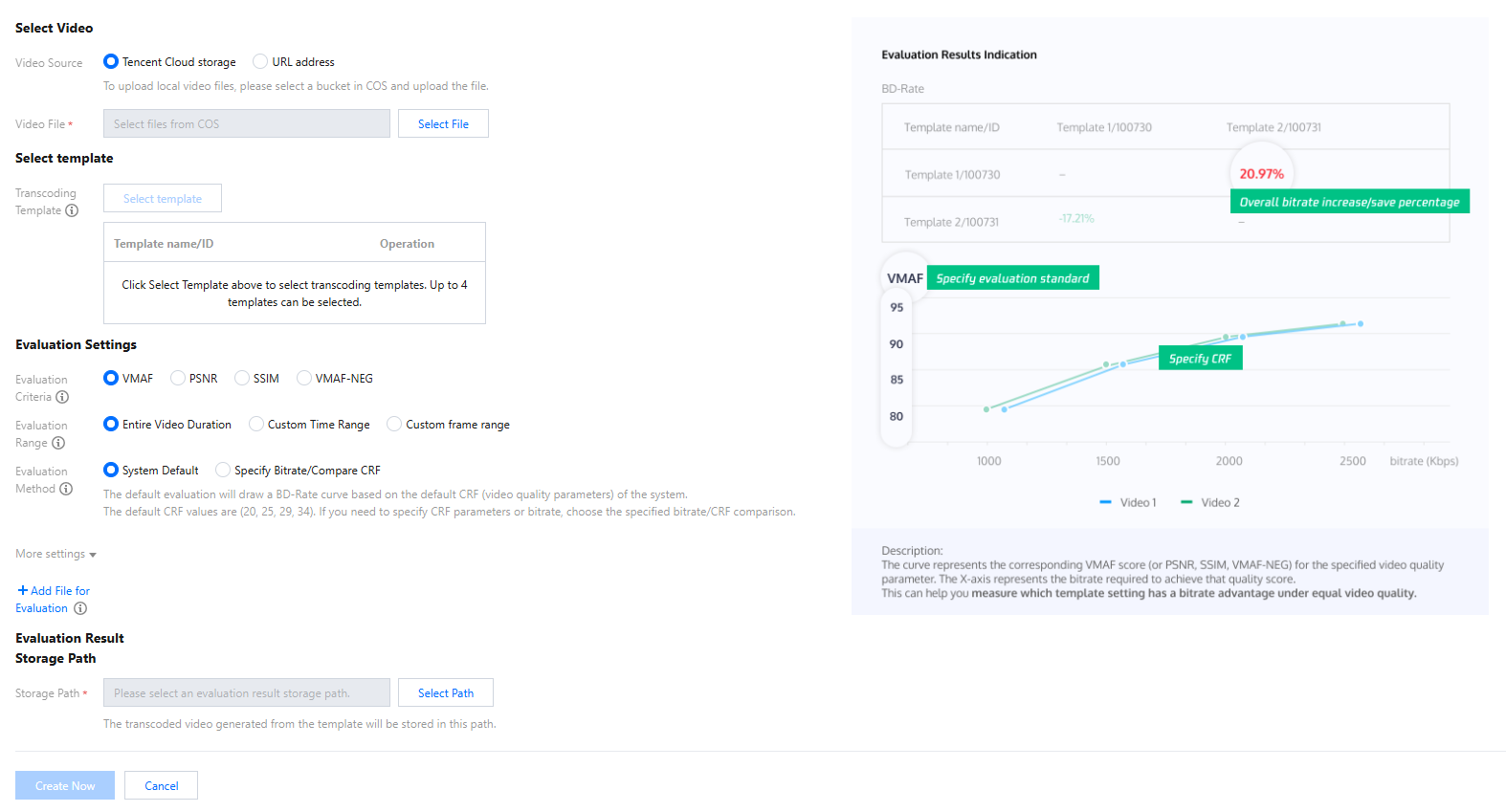
Task: Click the plus icon for Add File
Action: coord(23,590)
